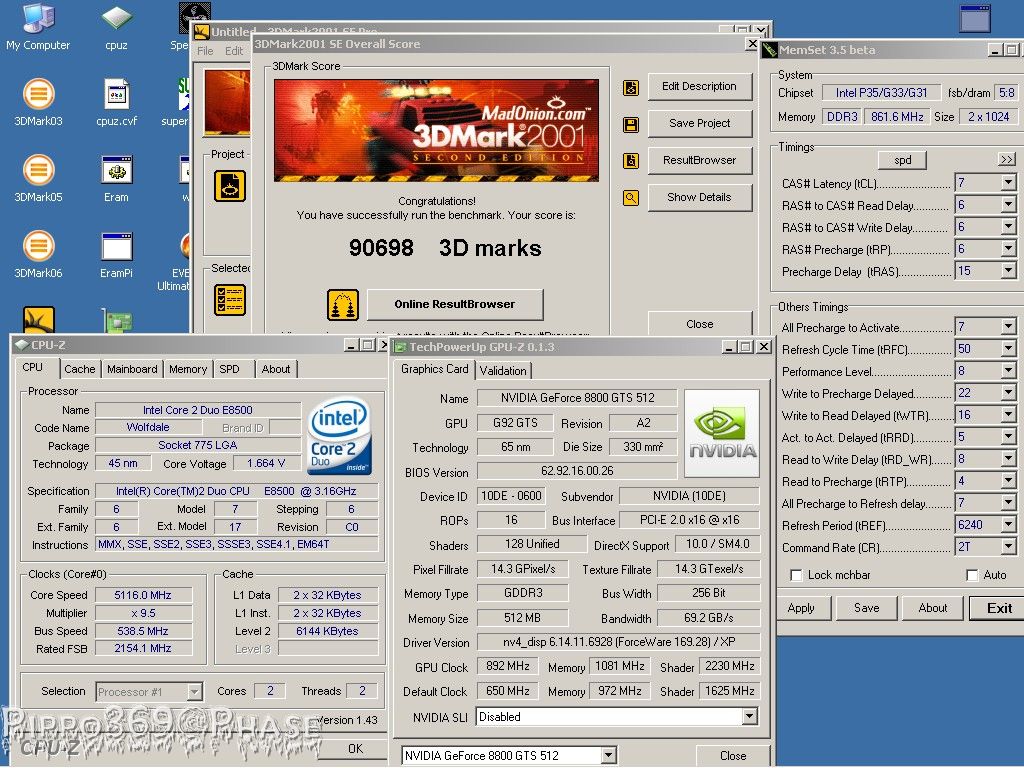Click the magnifier icon beside Show Details

tap(631, 197)
